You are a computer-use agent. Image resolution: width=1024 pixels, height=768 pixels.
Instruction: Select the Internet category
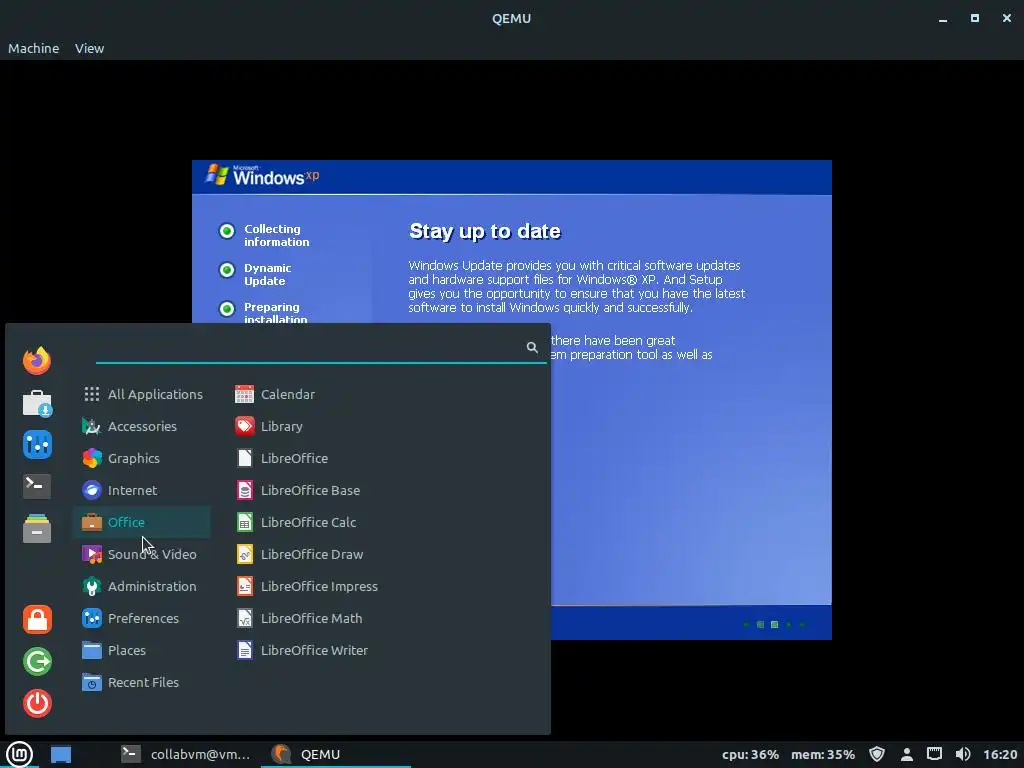pyautogui.click(x=142, y=490)
